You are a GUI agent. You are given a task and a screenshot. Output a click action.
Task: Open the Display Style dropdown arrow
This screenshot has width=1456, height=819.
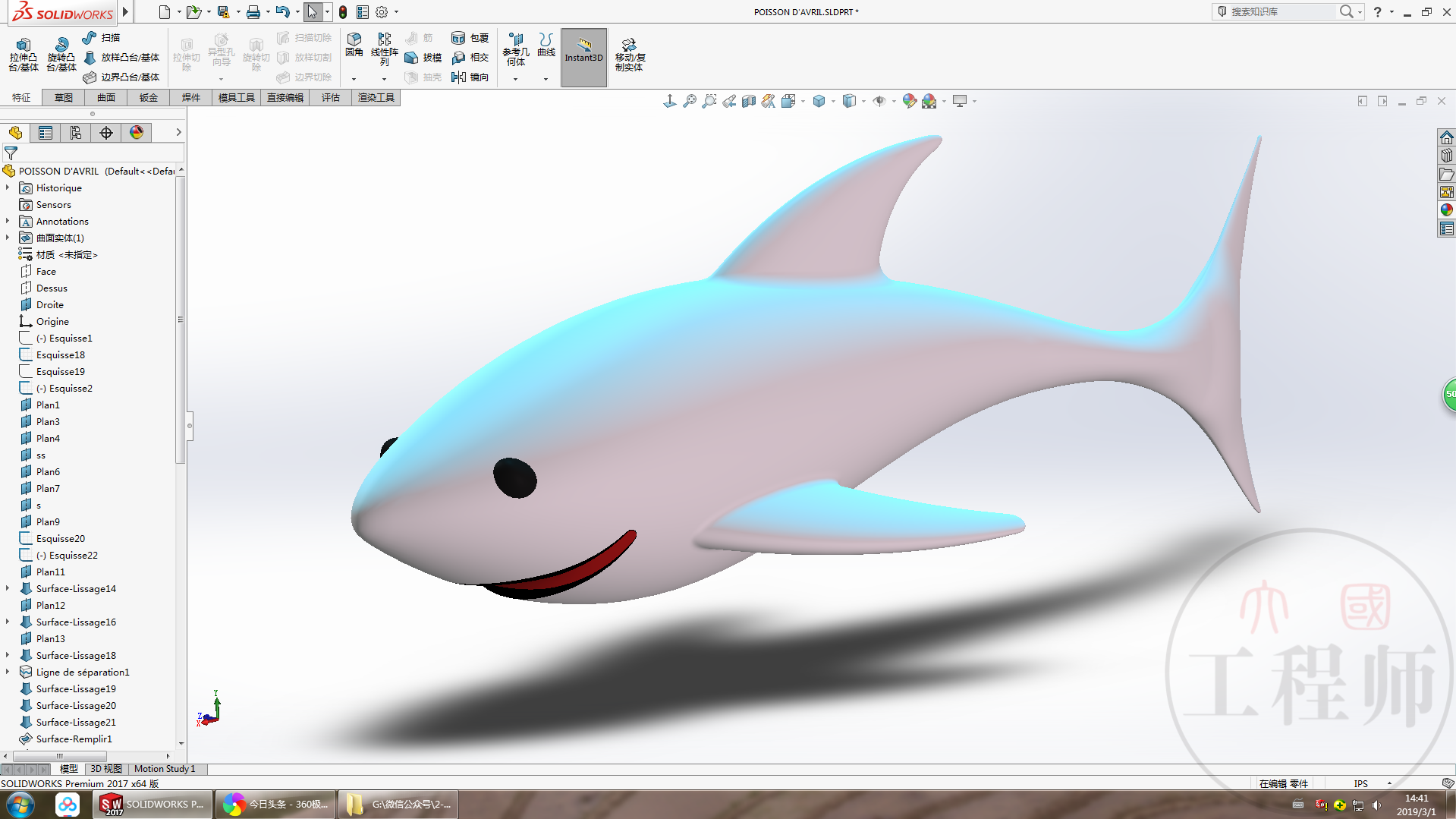tap(833, 101)
